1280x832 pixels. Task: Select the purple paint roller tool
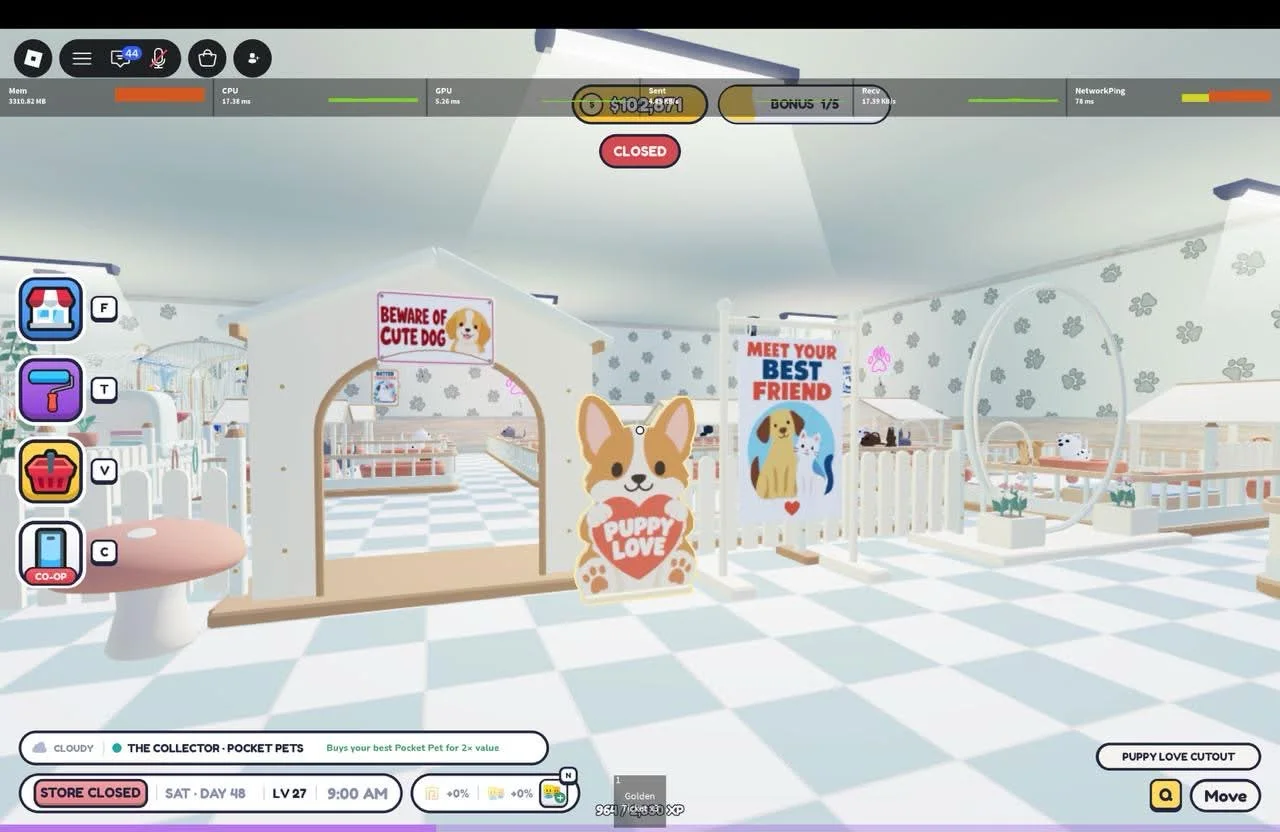coord(50,390)
